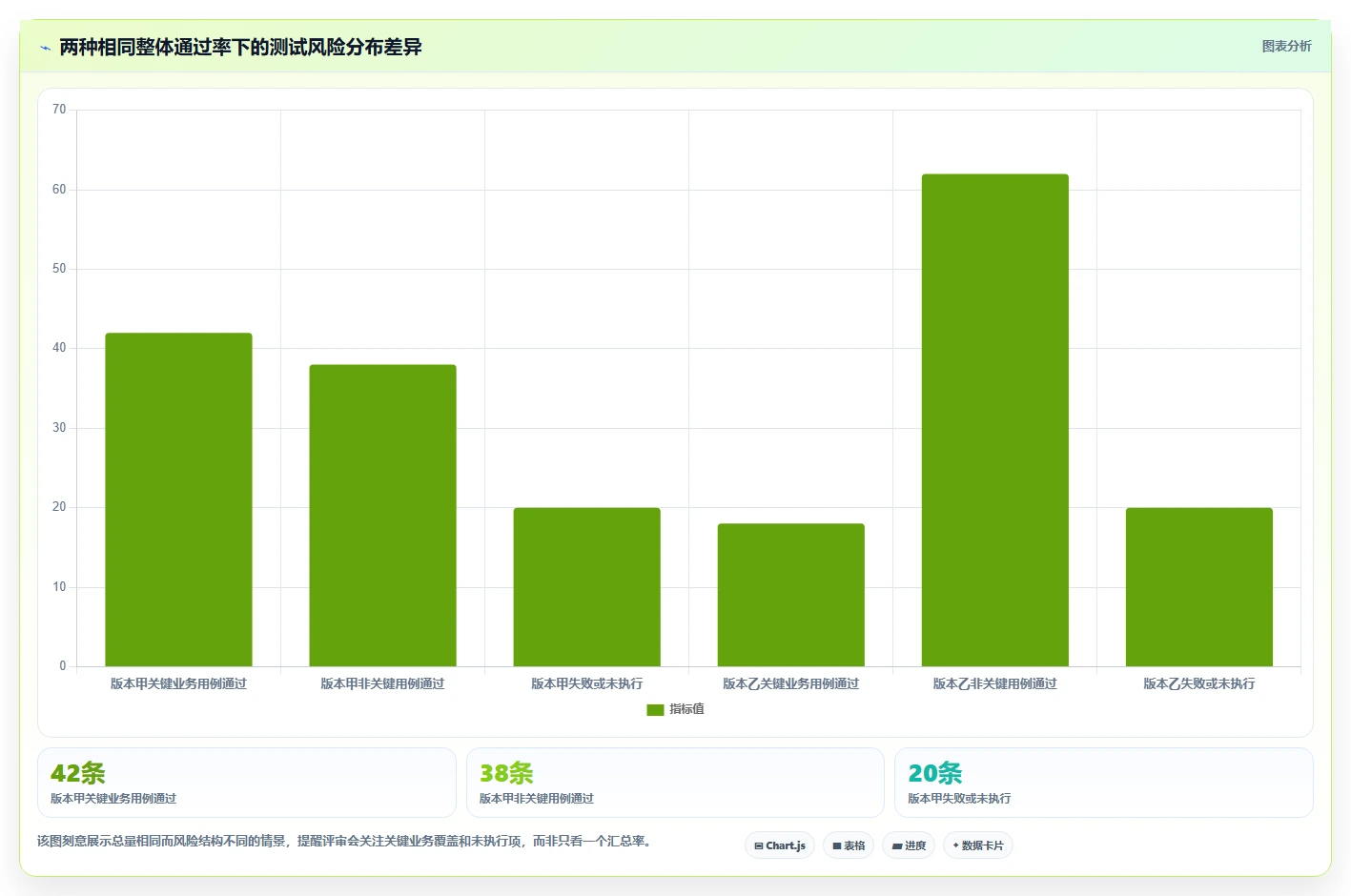Open the 38条 data card
The width and height of the screenshot is (1351, 896).
(x=675, y=783)
